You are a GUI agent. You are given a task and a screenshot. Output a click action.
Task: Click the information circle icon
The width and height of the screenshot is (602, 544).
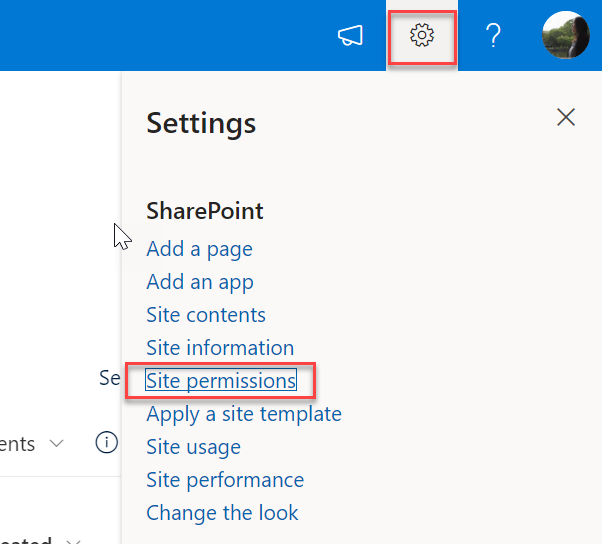[106, 442]
